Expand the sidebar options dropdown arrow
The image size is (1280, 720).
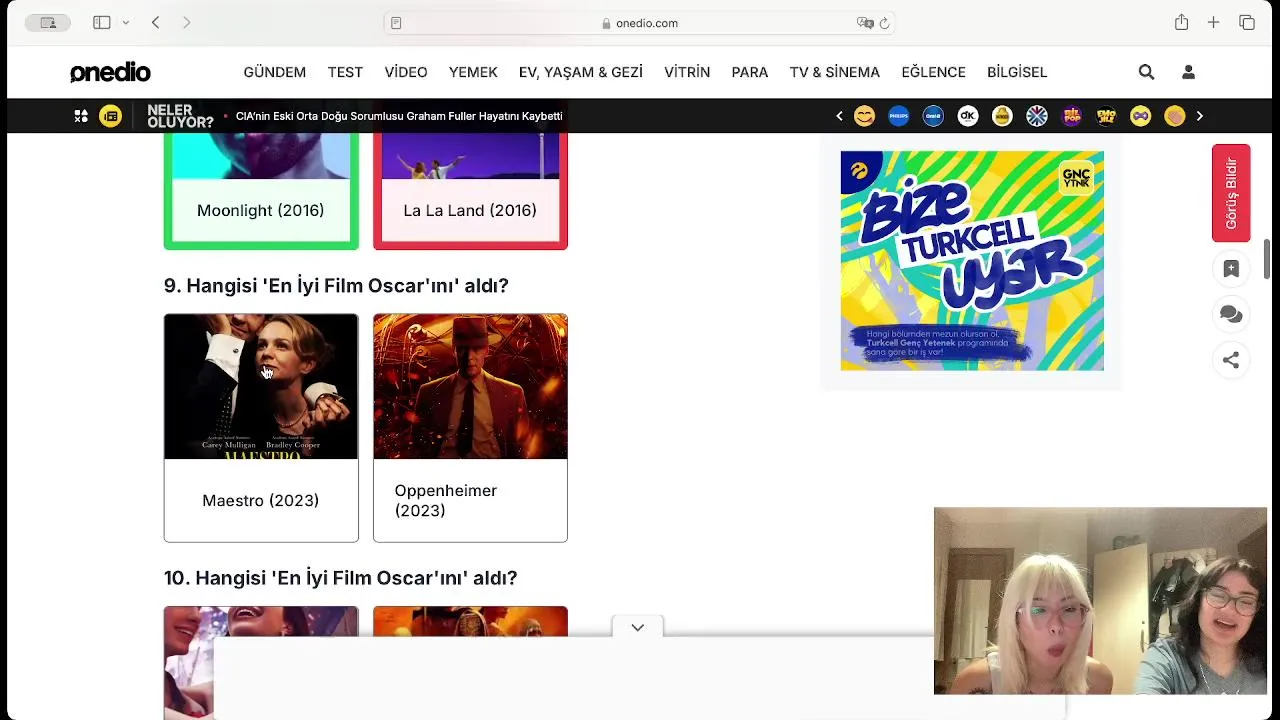(x=125, y=22)
